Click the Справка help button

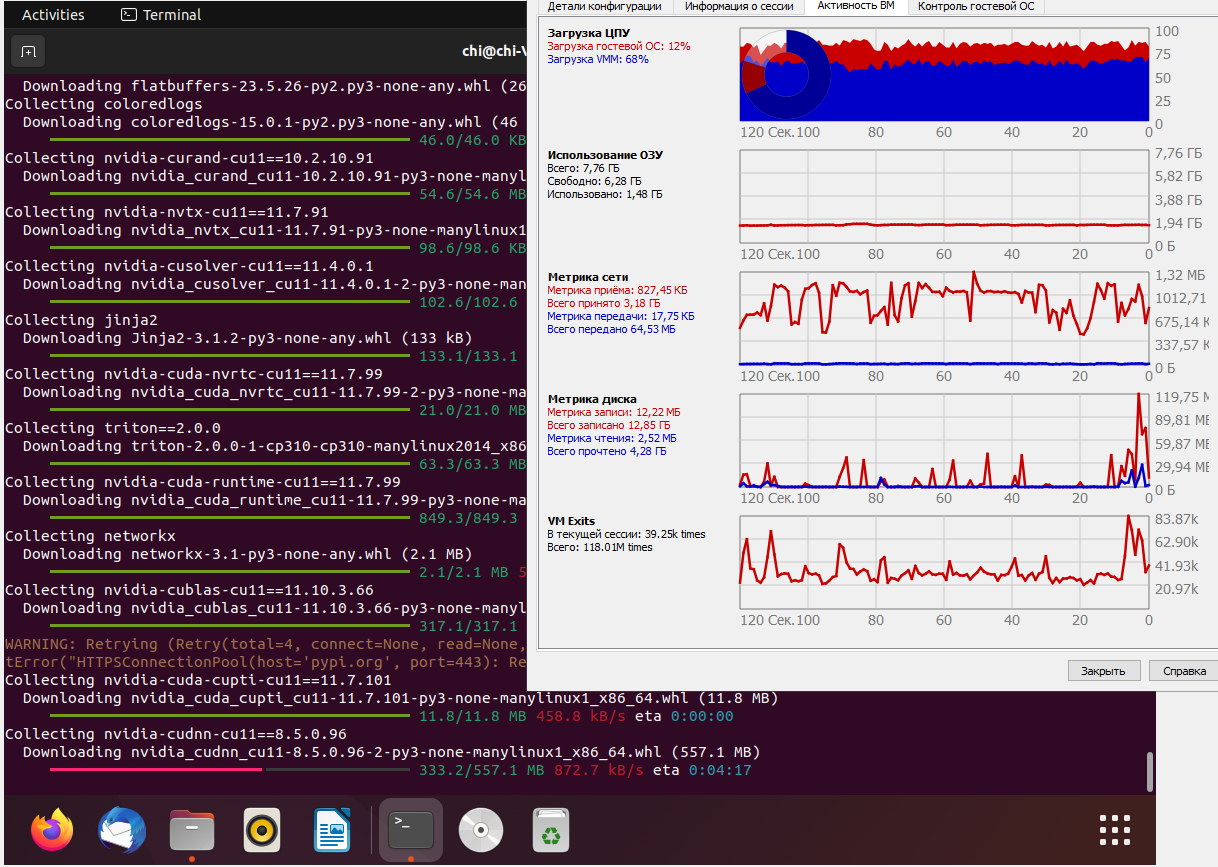click(x=1185, y=671)
